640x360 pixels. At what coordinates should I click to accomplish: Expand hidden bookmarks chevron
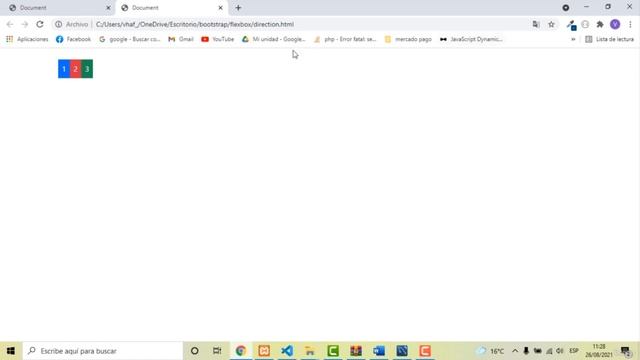(x=573, y=39)
